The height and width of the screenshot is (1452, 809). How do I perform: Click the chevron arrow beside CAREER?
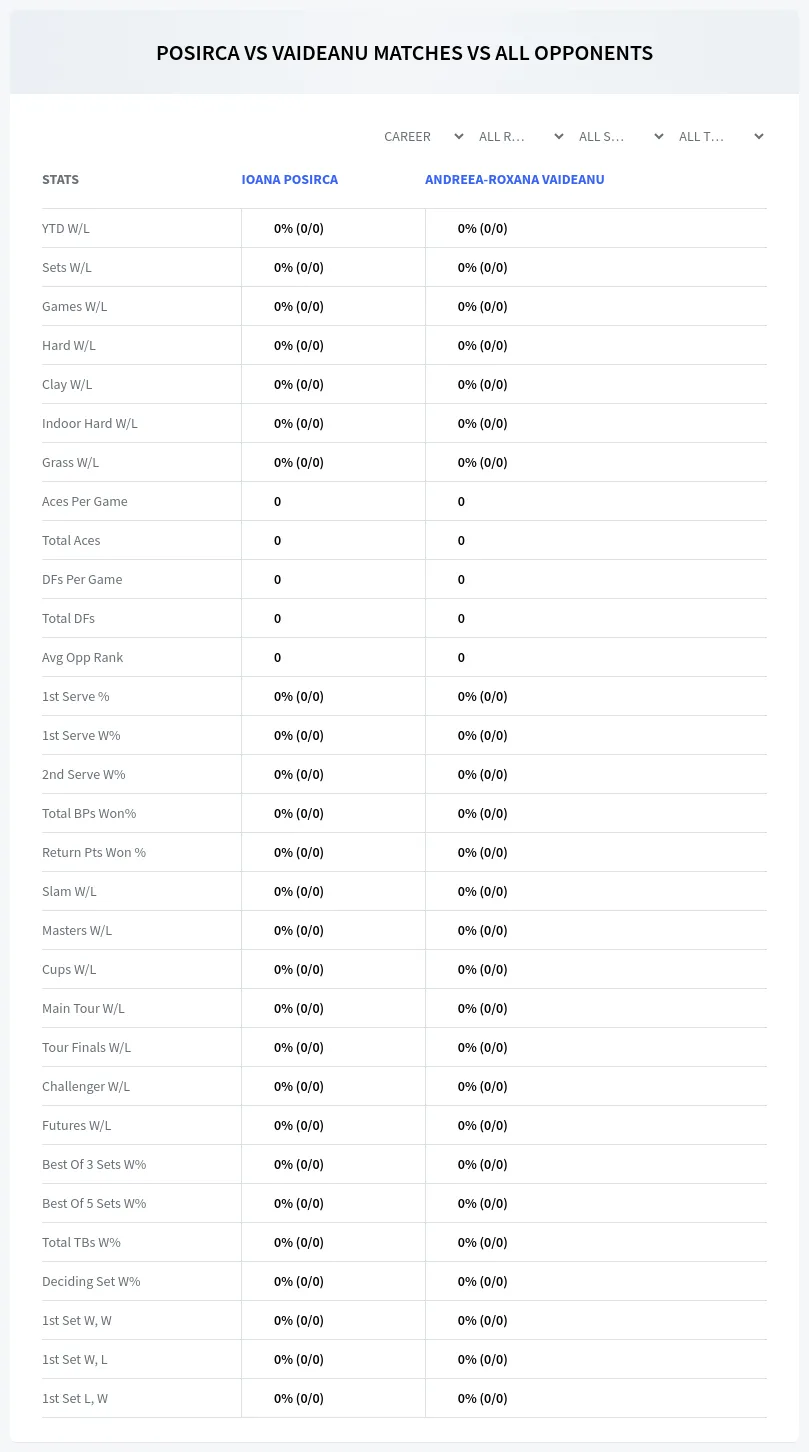(x=459, y=136)
